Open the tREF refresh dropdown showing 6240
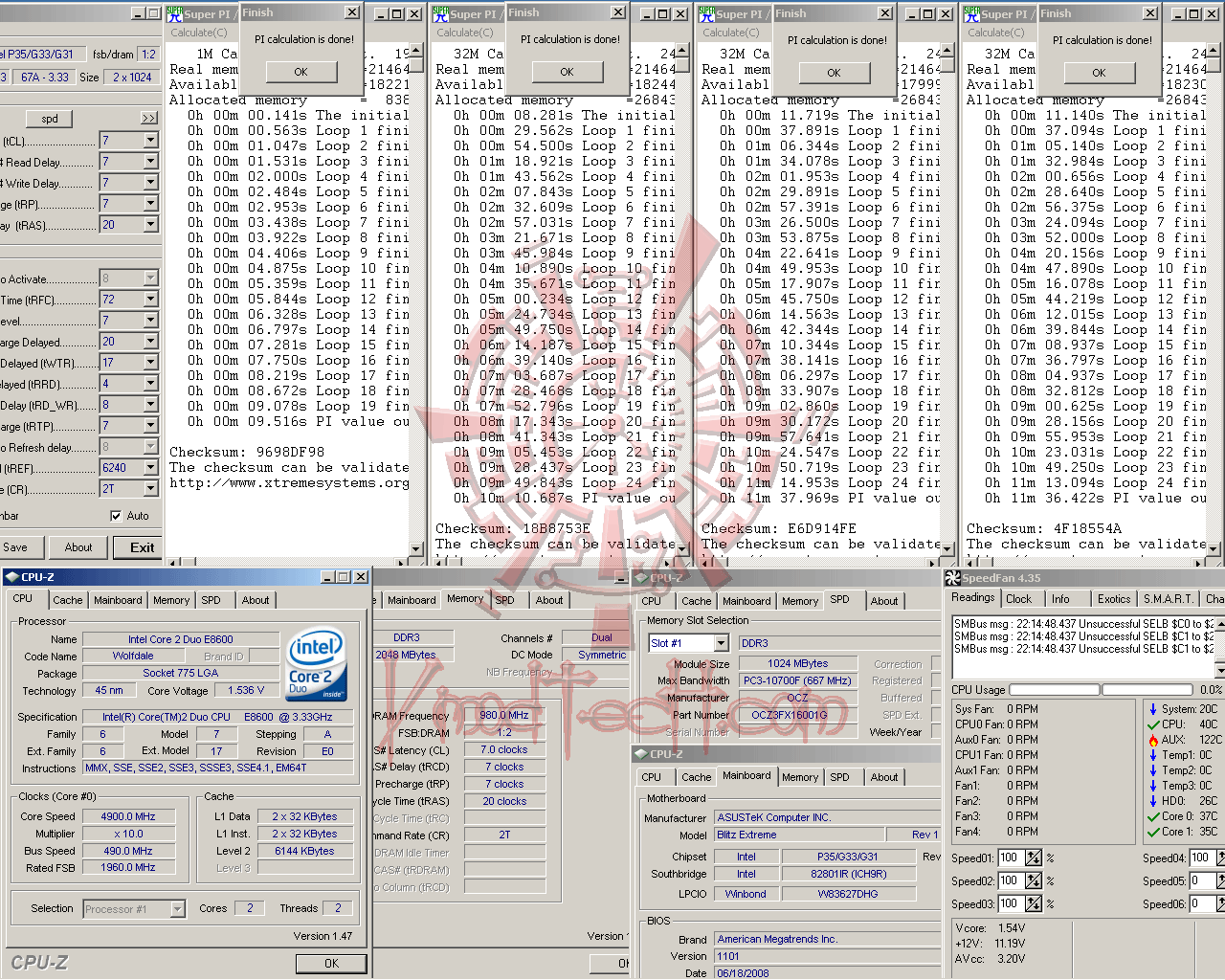The width and height of the screenshot is (1225, 980). tap(150, 468)
